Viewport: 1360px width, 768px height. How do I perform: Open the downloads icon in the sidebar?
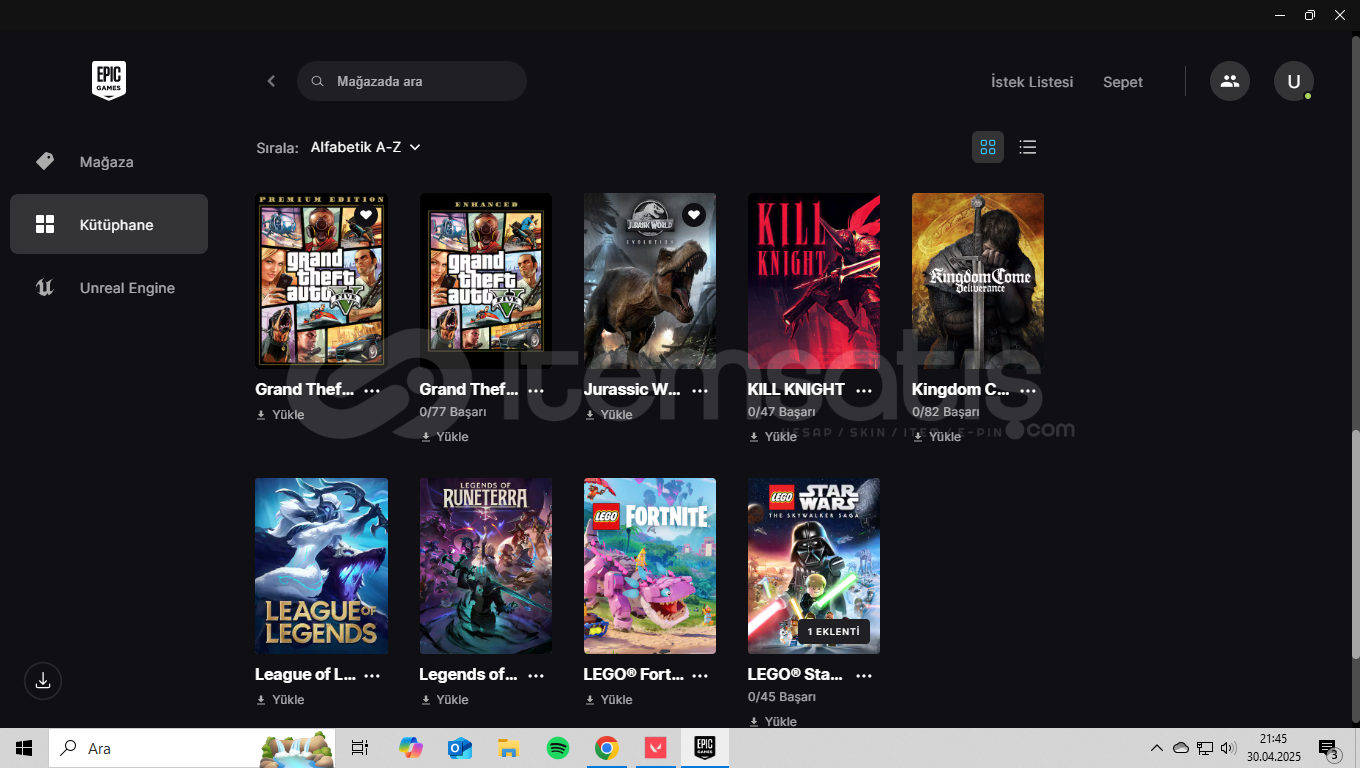click(43, 681)
